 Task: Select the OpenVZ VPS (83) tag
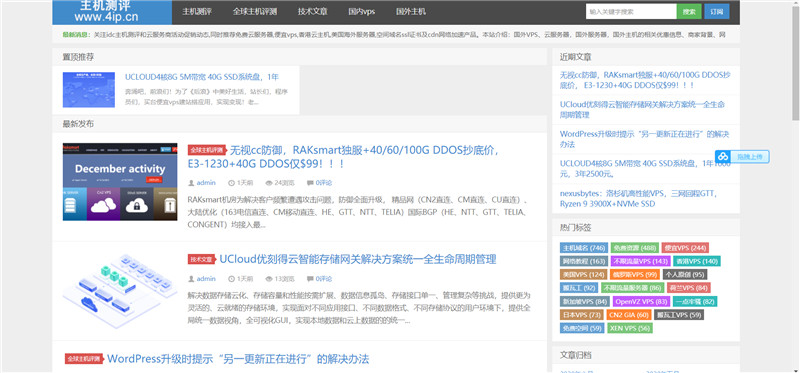coord(641,301)
